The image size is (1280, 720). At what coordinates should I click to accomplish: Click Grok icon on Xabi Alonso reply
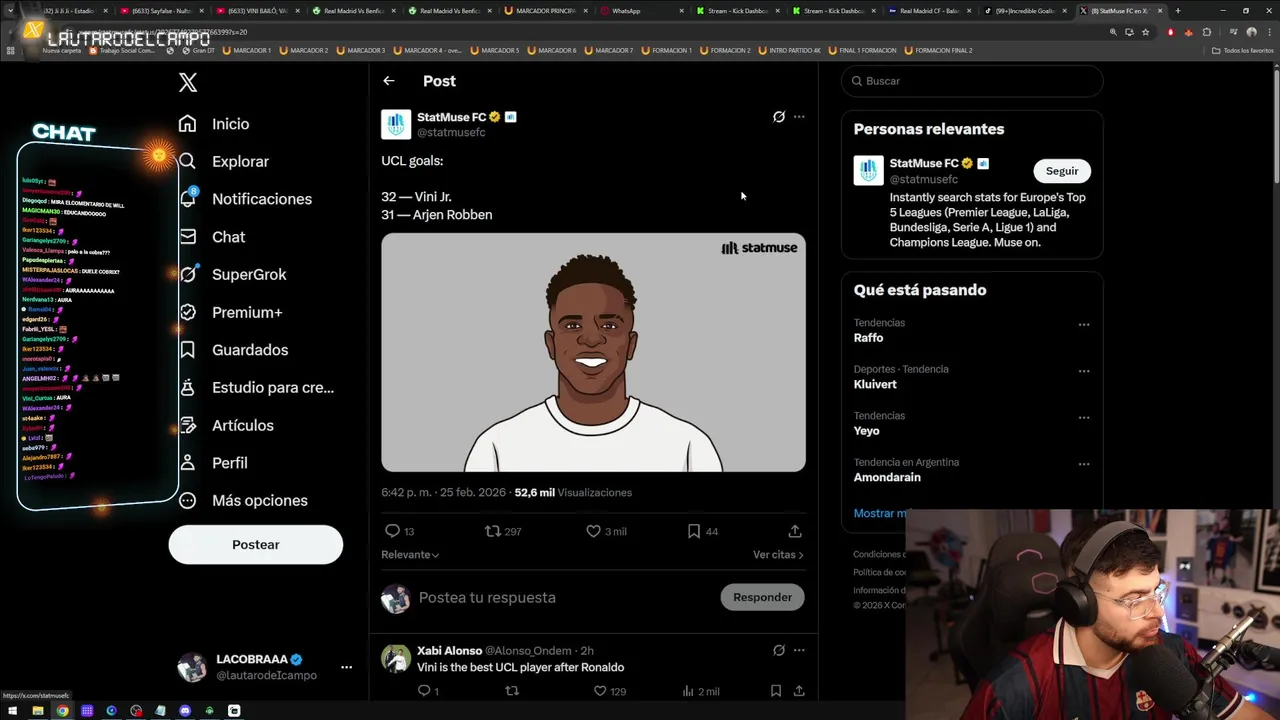pos(779,650)
